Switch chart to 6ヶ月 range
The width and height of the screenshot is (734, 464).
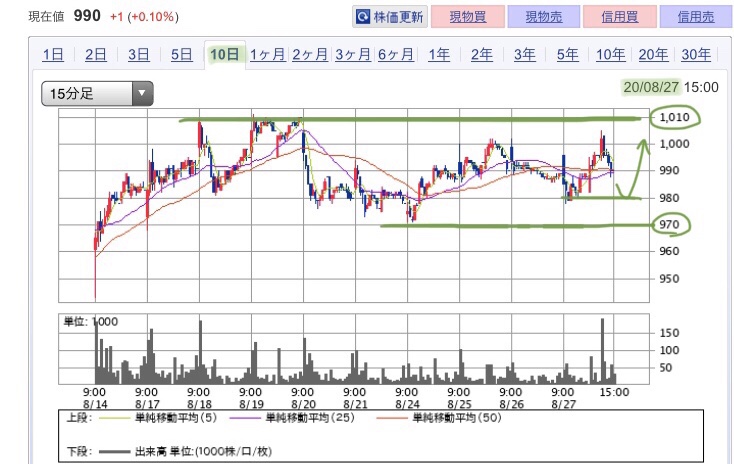click(396, 55)
